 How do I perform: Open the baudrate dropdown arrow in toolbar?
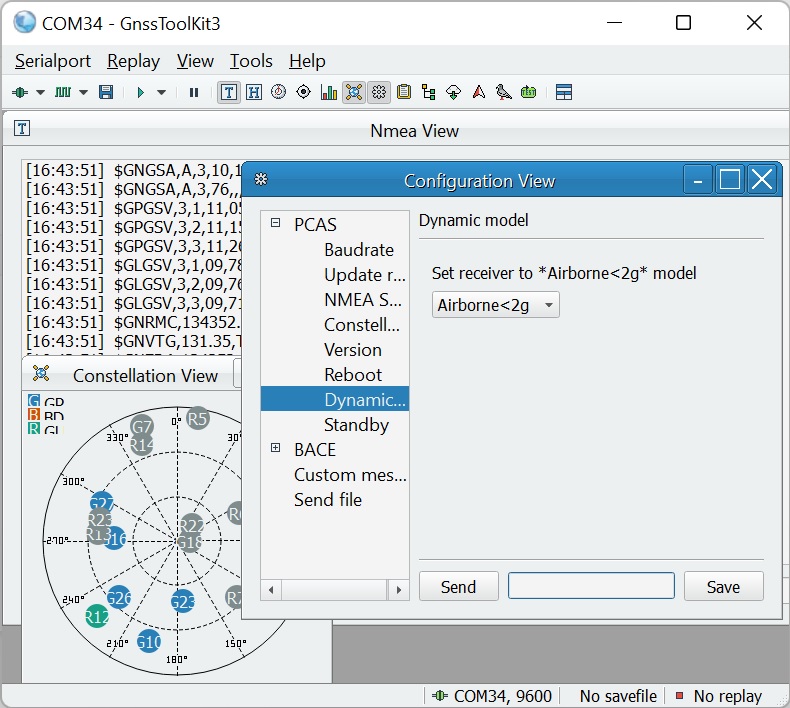[x=84, y=93]
